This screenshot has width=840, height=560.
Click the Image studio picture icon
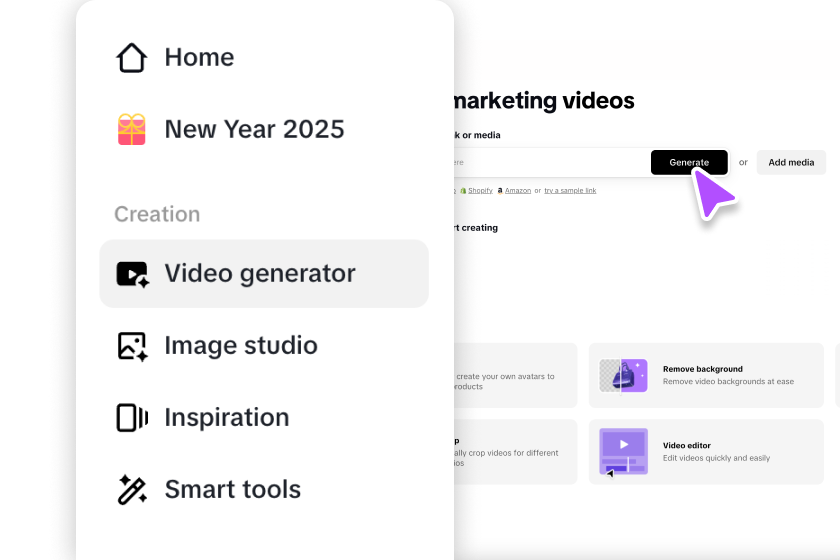pyautogui.click(x=132, y=346)
